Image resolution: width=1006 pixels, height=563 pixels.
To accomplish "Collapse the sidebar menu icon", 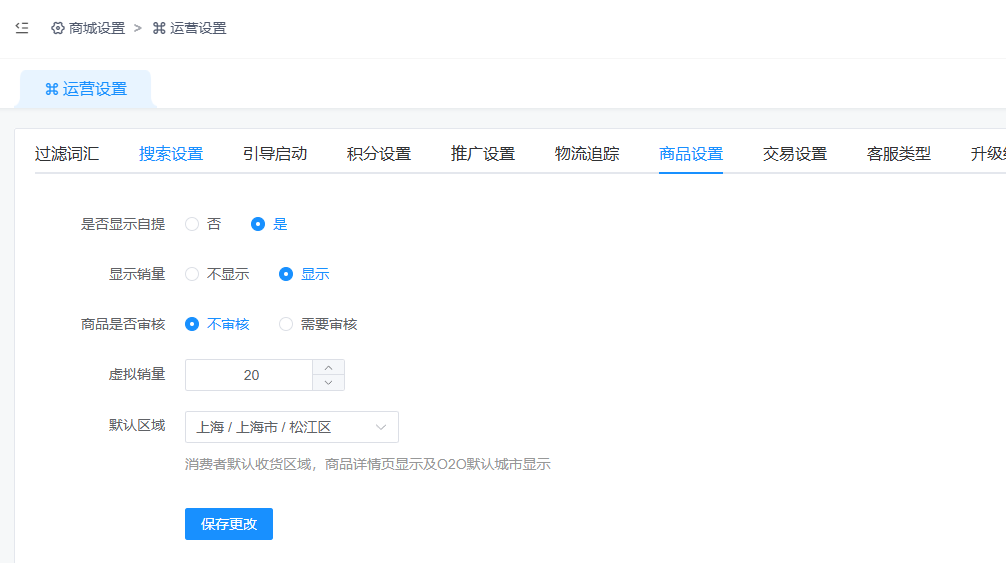I will (x=22, y=28).
